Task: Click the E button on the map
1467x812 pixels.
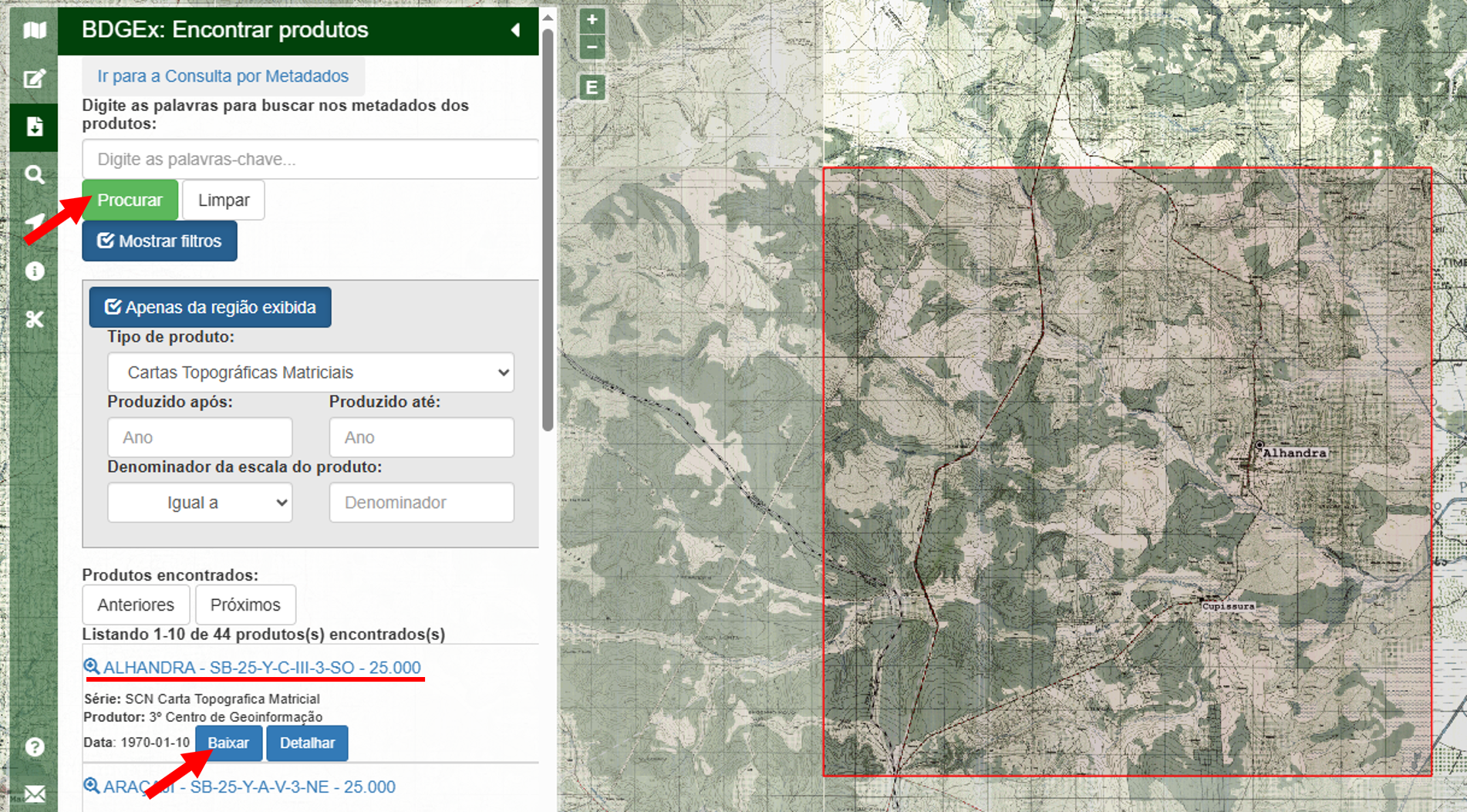Action: tap(592, 88)
